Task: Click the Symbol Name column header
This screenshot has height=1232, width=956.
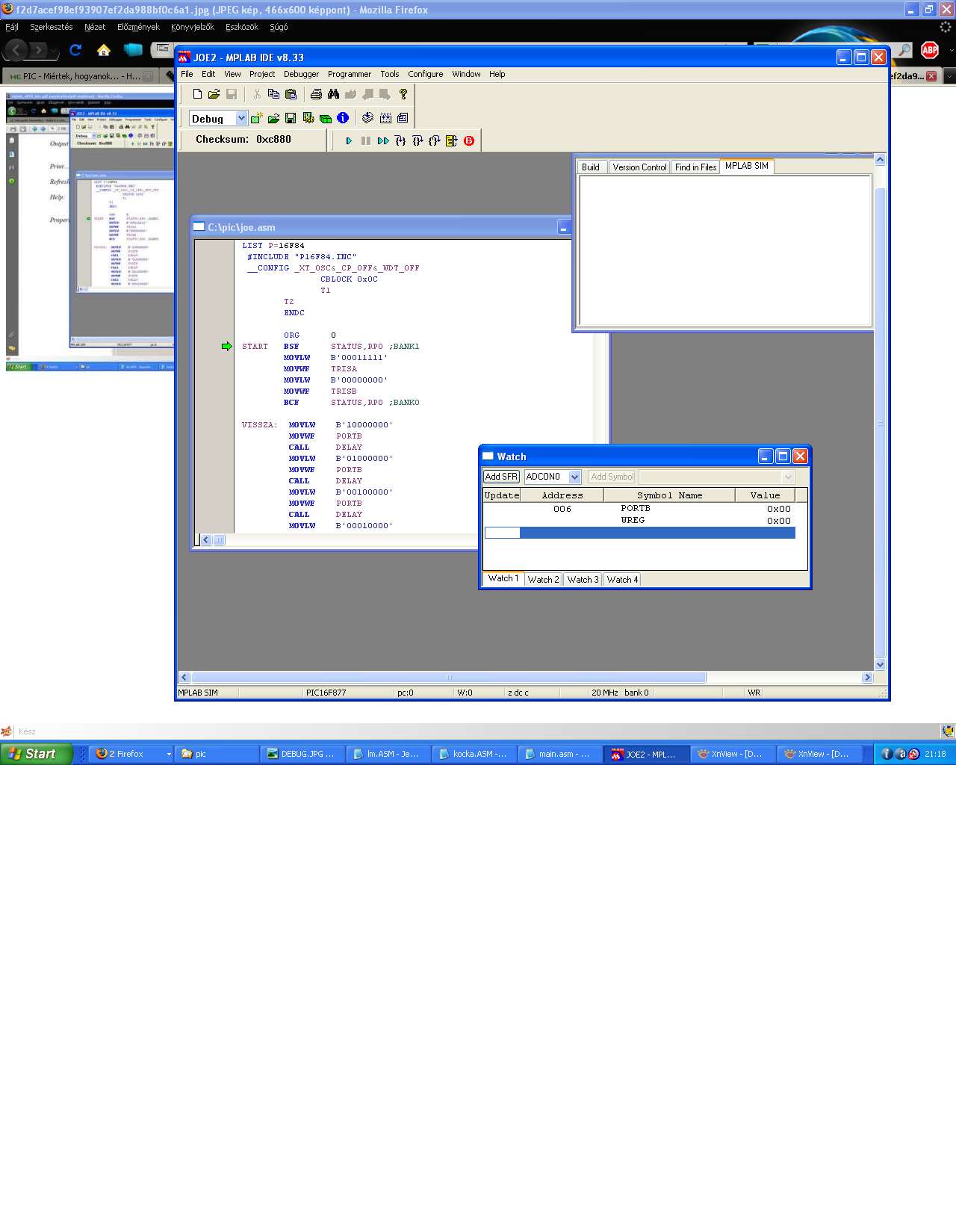Action: (x=669, y=495)
